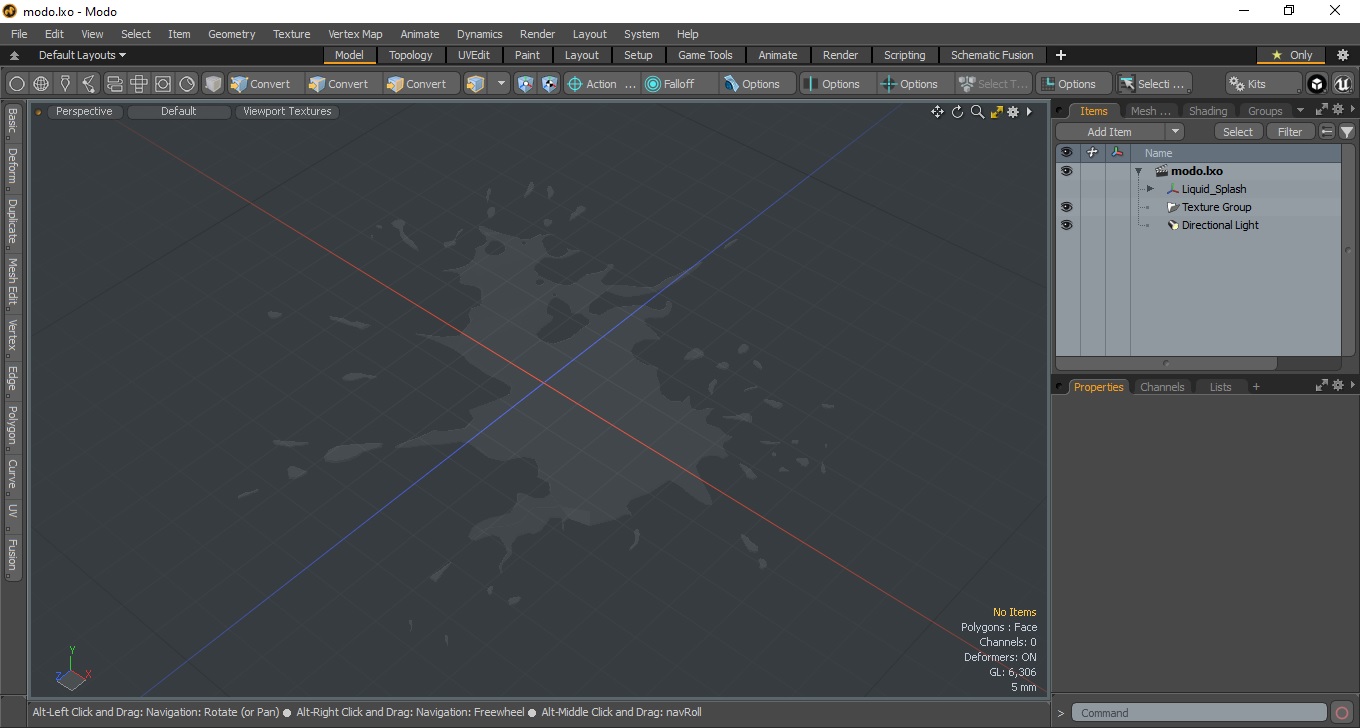Click the capsule shapes toolbar icon
Viewport: 1360px width, 728px height.
point(114,84)
